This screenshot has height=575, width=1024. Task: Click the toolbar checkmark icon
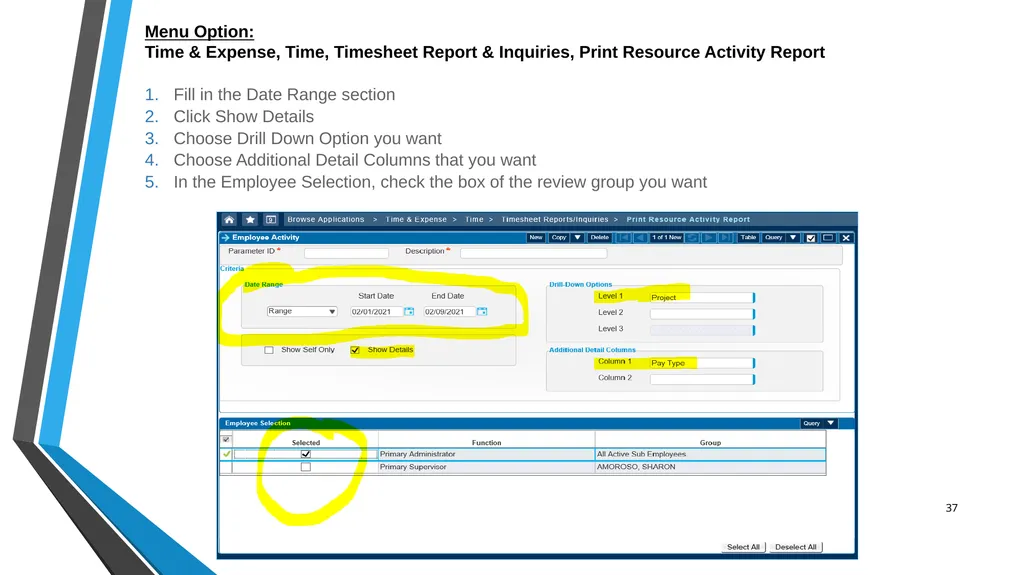811,238
